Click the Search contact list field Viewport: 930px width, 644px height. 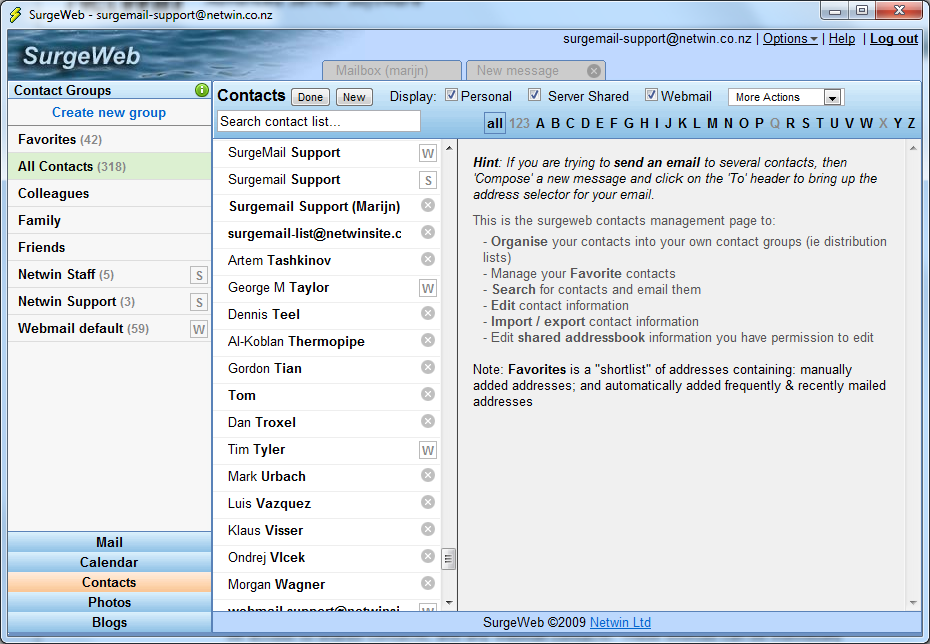[x=318, y=121]
